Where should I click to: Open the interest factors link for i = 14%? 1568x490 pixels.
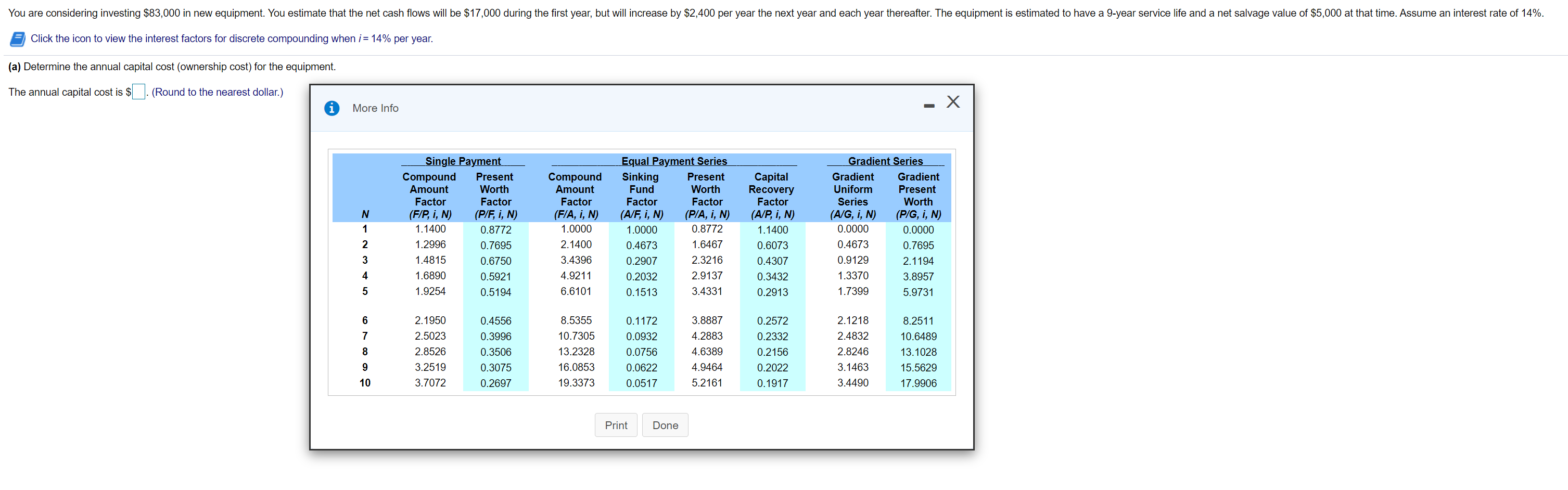tap(232, 39)
